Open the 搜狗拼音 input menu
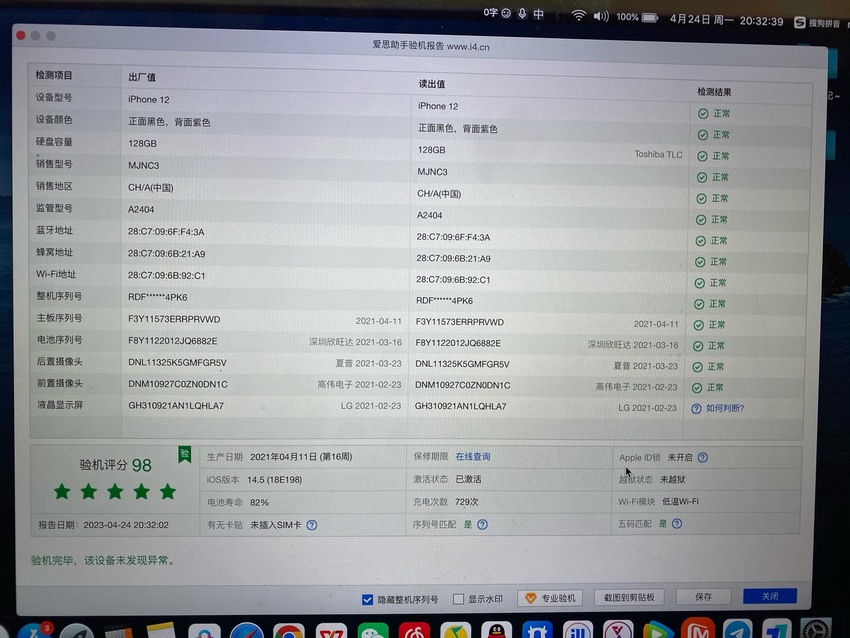This screenshot has height=638, width=850. [x=816, y=23]
